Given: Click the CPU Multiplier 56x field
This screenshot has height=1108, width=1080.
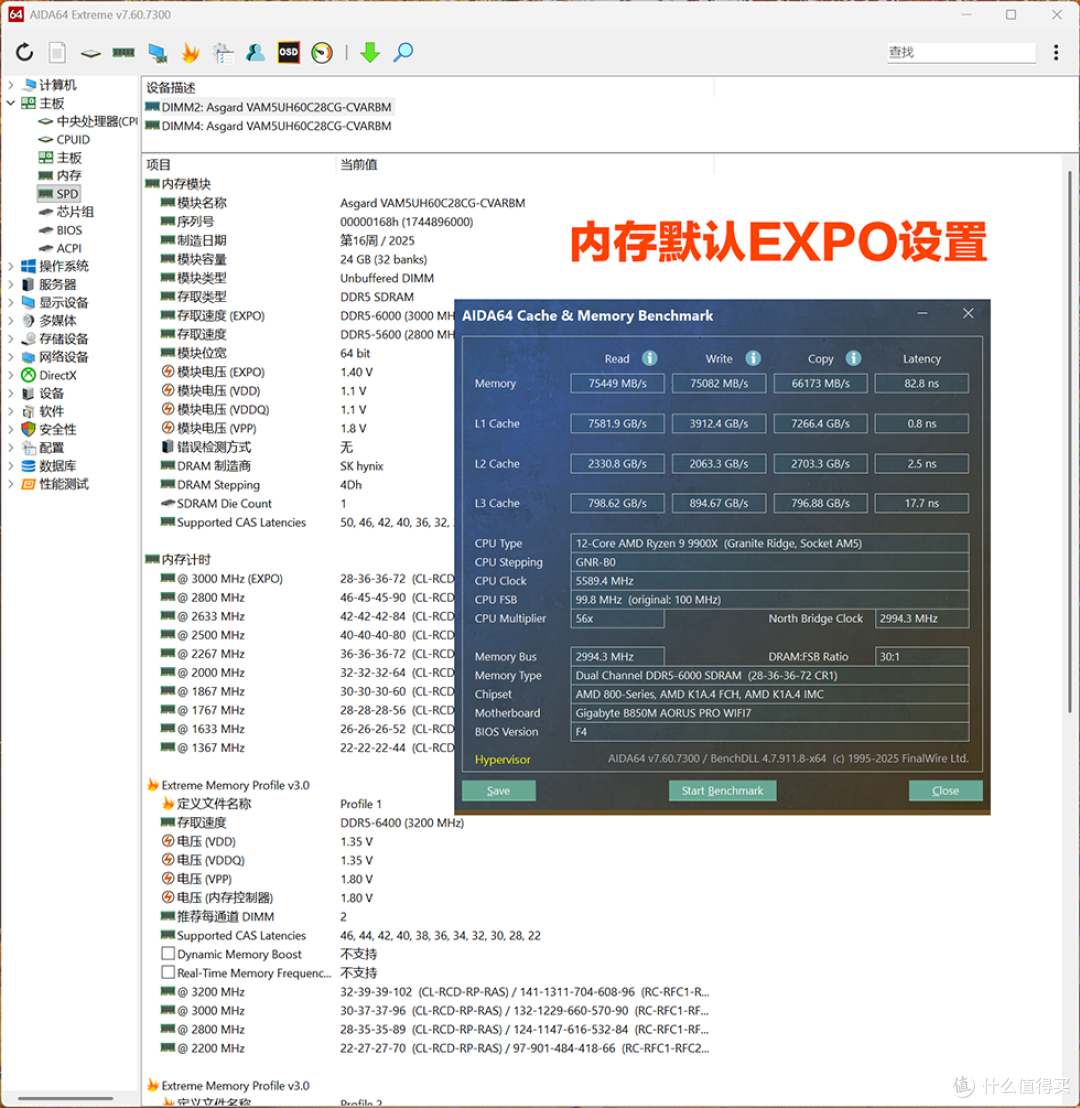Looking at the screenshot, I should tap(618, 619).
